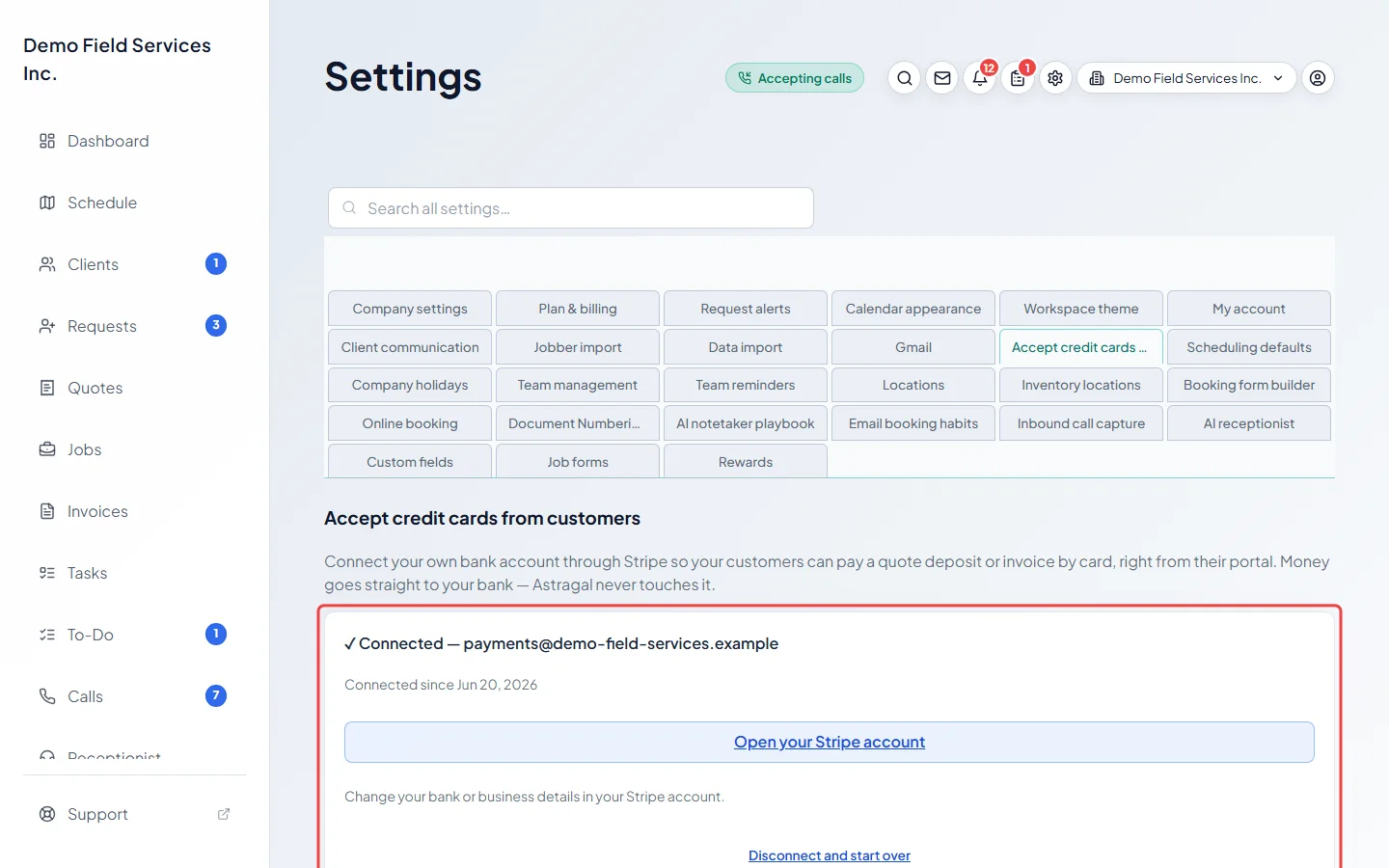Image resolution: width=1389 pixels, height=868 pixels.
Task: Click Calls badge showing 7
Action: [x=216, y=695]
